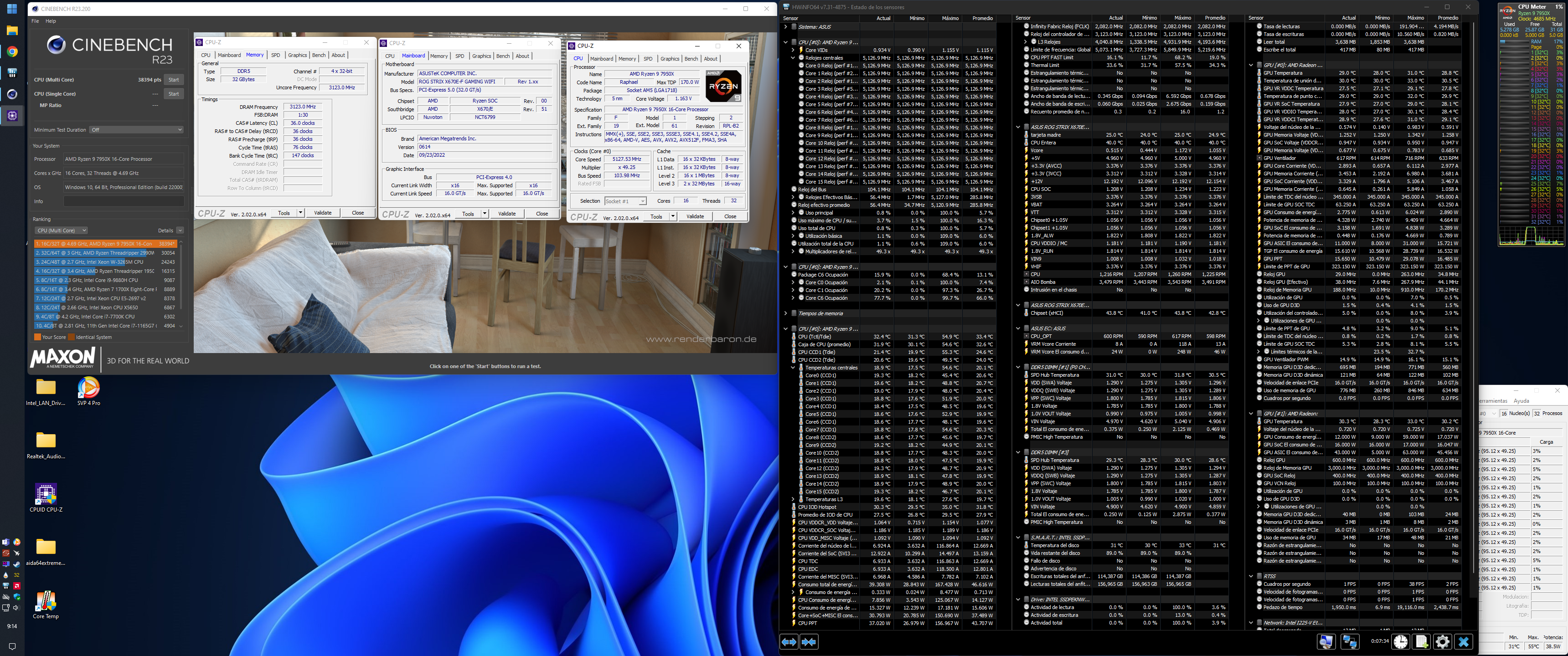1568x656 pixels.
Task: Select the SVP 4 Pro desktop icon
Action: [89, 391]
